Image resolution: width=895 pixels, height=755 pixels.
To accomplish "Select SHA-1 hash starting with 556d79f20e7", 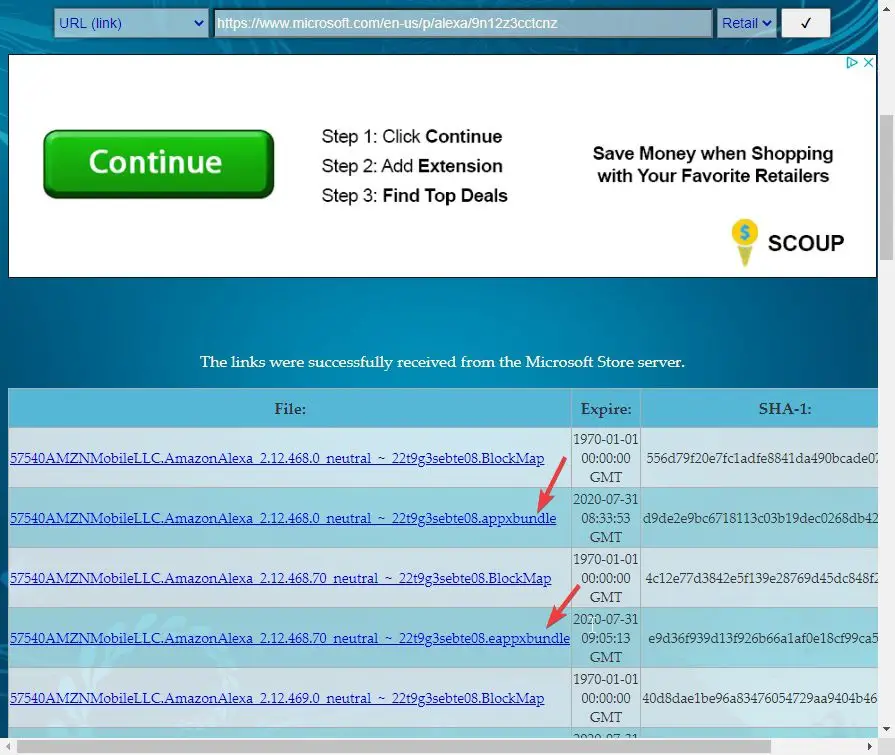I will click(761, 458).
